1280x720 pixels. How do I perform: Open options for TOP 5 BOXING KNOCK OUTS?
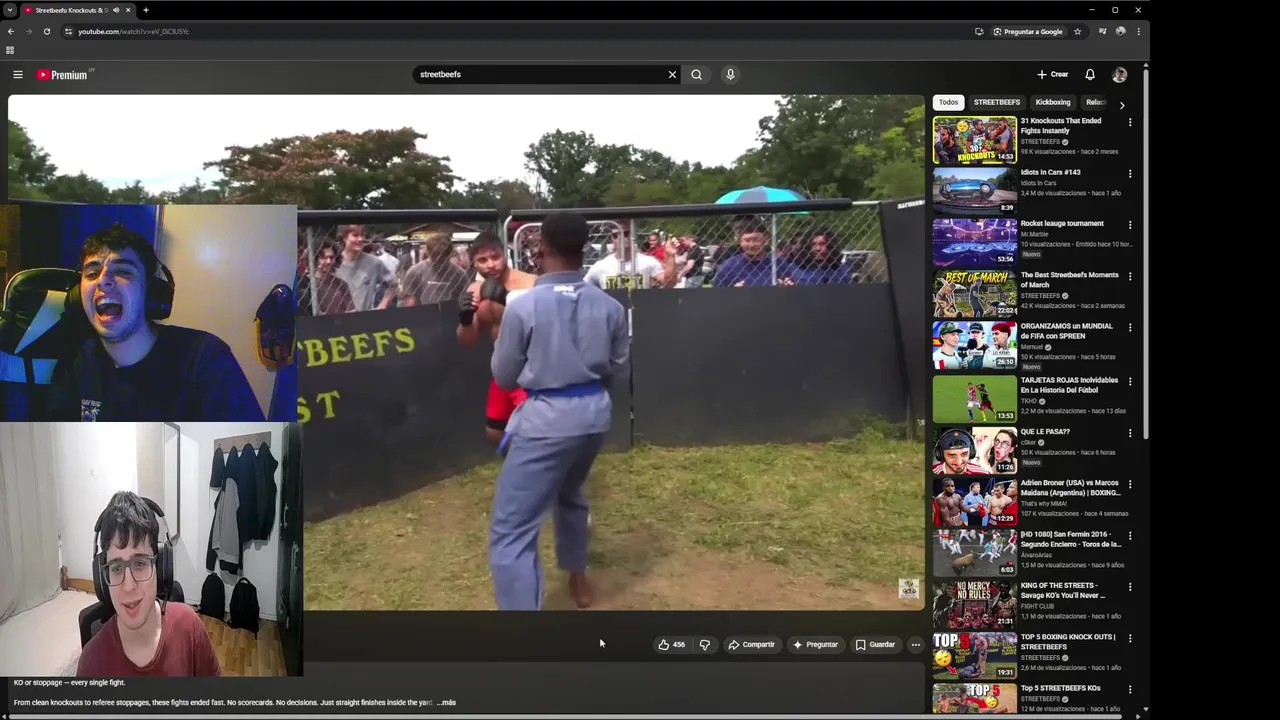pos(1130,638)
